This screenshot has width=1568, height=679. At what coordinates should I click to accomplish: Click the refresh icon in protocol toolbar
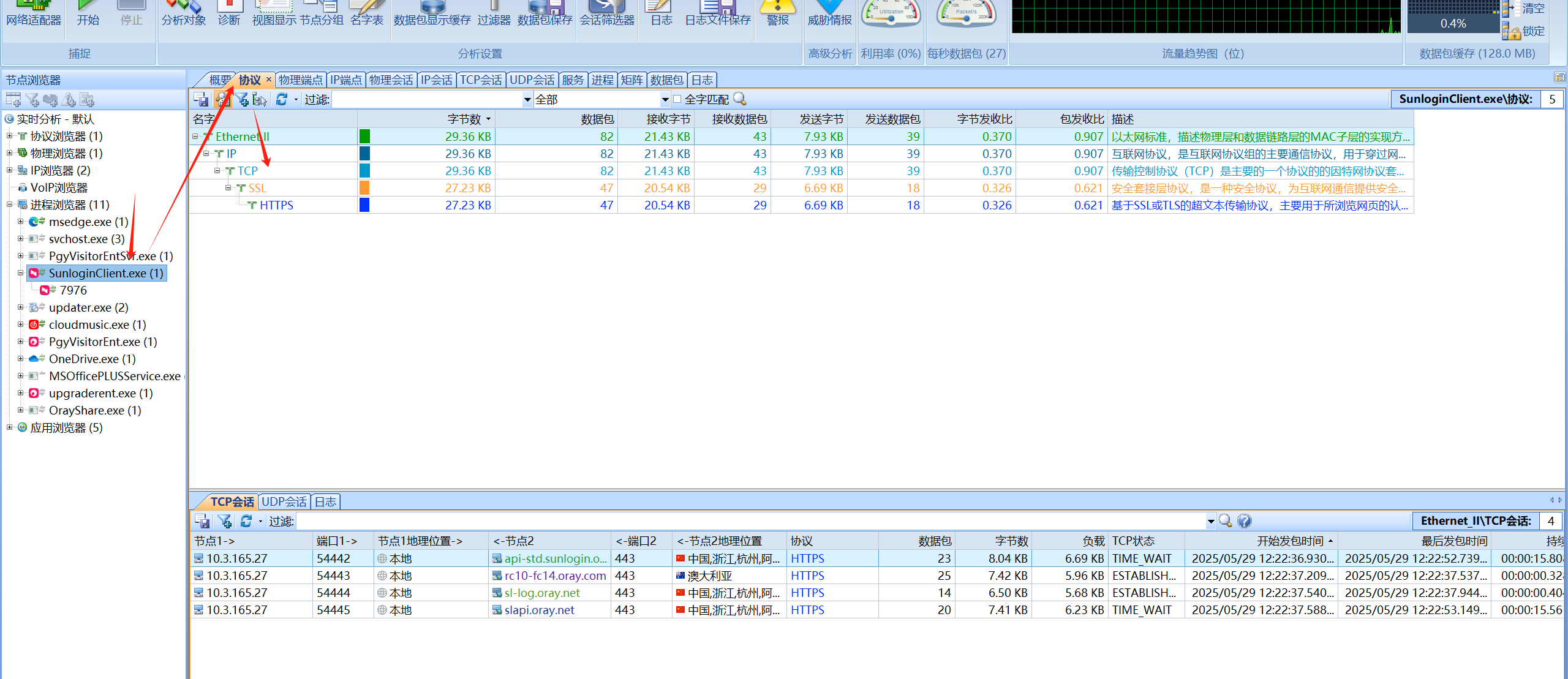281,100
